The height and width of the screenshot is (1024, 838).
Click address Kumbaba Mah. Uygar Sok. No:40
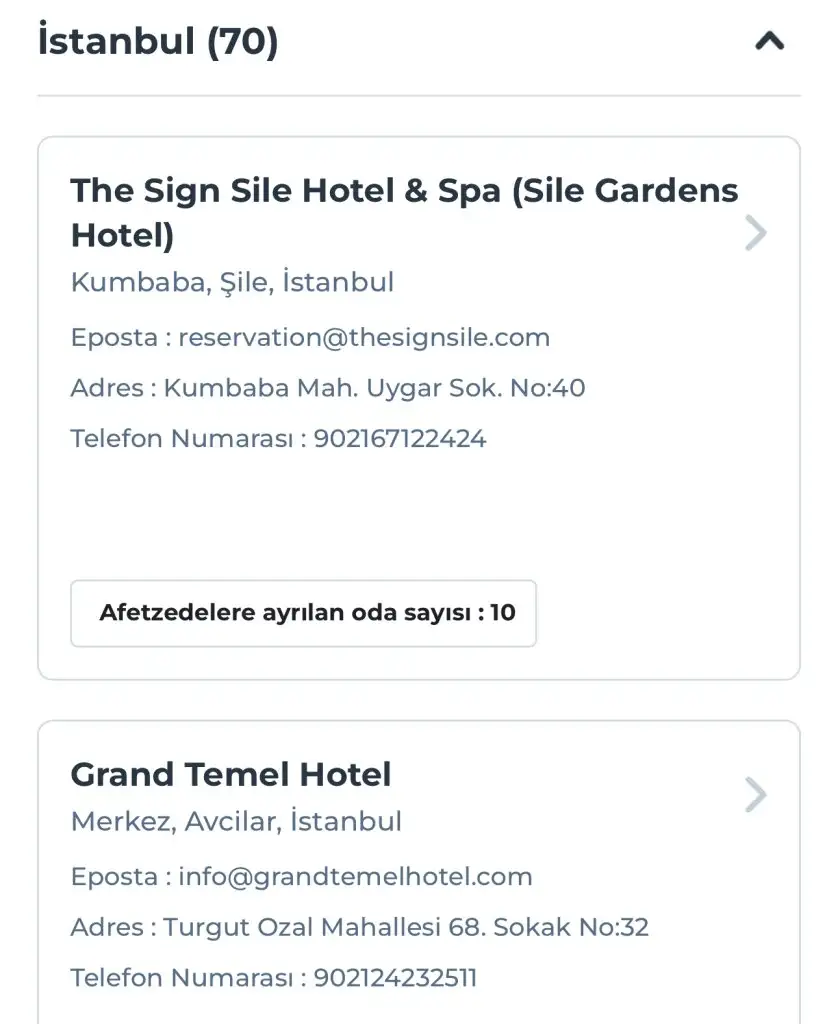click(x=374, y=387)
